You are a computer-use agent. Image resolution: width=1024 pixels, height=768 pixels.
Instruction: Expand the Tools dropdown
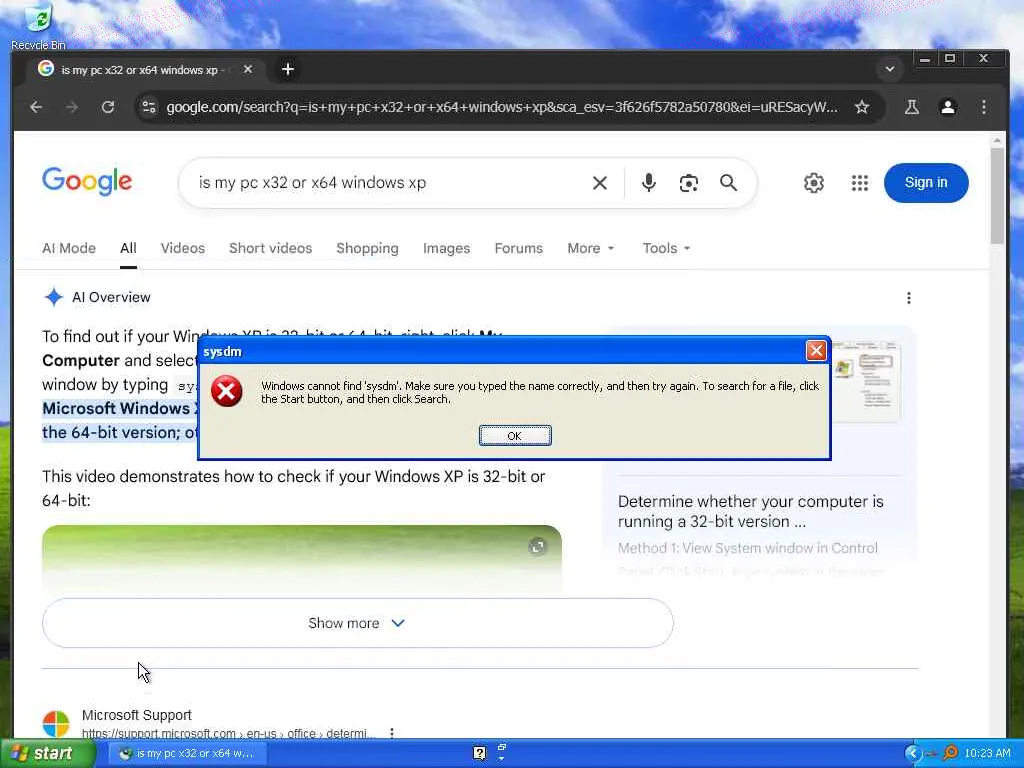coord(666,248)
